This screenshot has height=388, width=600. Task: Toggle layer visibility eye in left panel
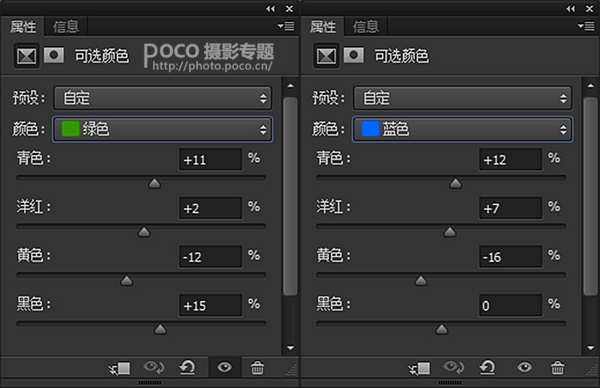[224, 368]
